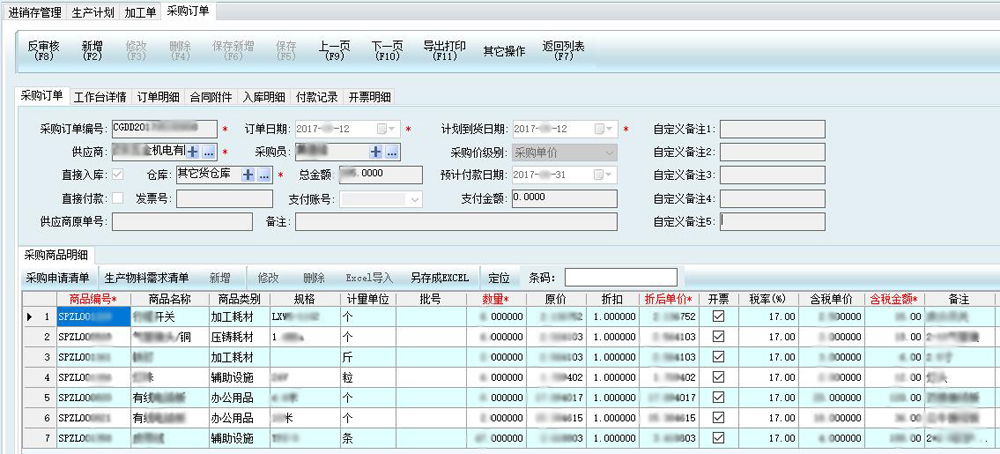The height and width of the screenshot is (454, 1000).
Task: Expand the 计划到货日期 date dropdown arrow
Action: (610, 129)
